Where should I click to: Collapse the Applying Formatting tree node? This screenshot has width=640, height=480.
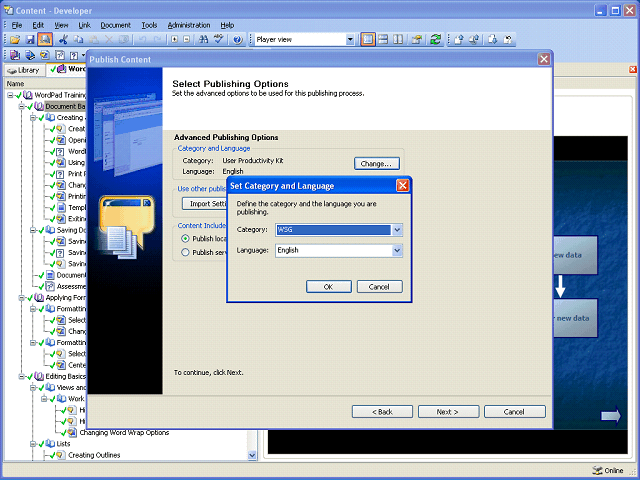click(22, 298)
